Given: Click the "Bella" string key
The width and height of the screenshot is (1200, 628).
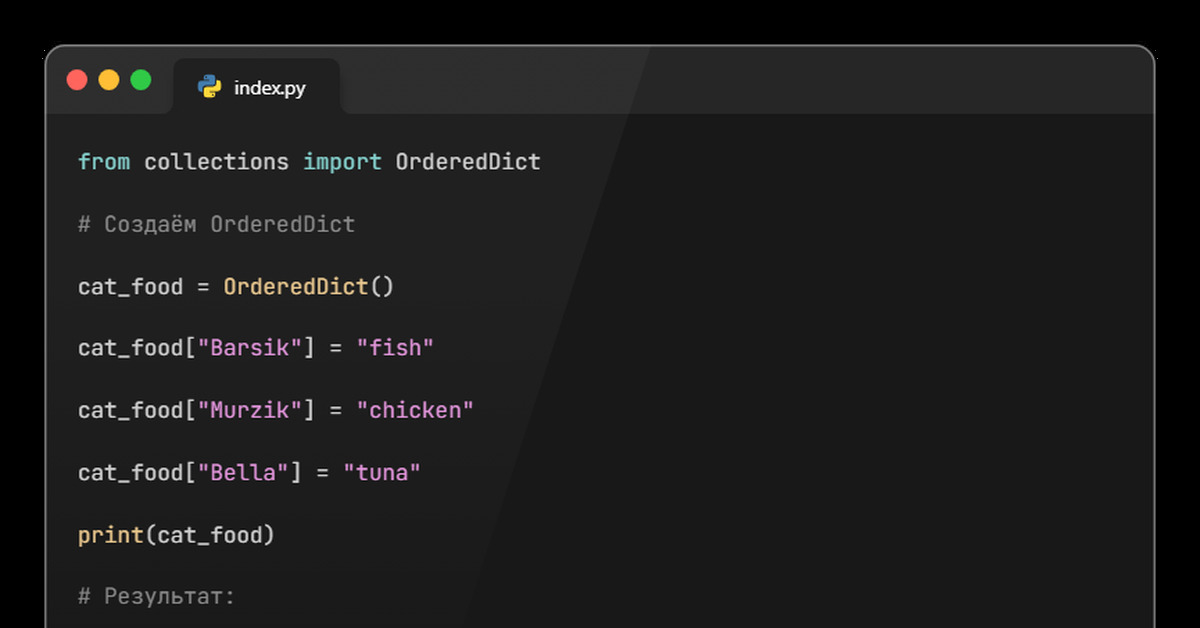Looking at the screenshot, I should coord(243,473).
